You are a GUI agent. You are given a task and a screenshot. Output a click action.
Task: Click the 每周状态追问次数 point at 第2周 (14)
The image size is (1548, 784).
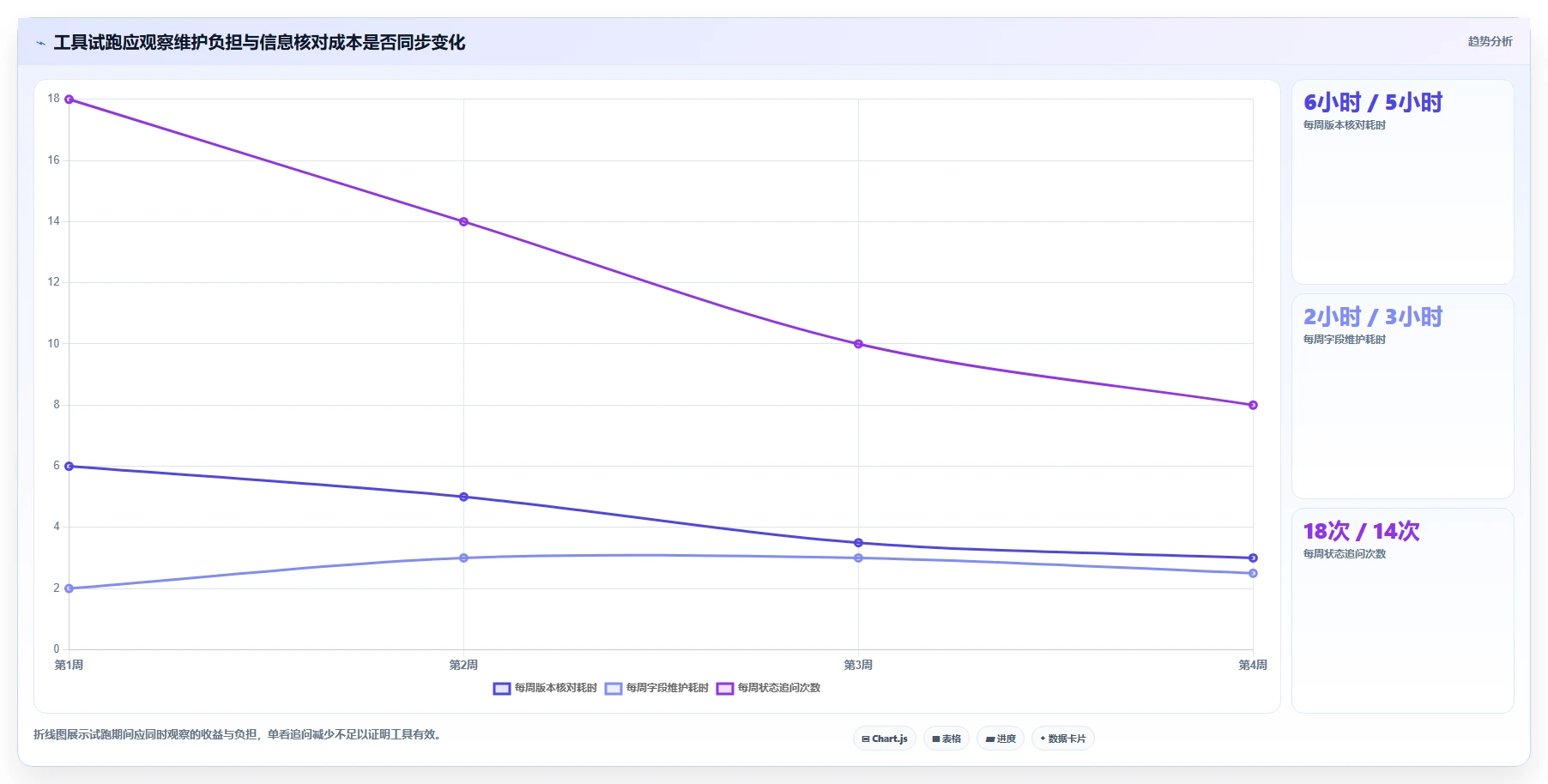click(463, 222)
